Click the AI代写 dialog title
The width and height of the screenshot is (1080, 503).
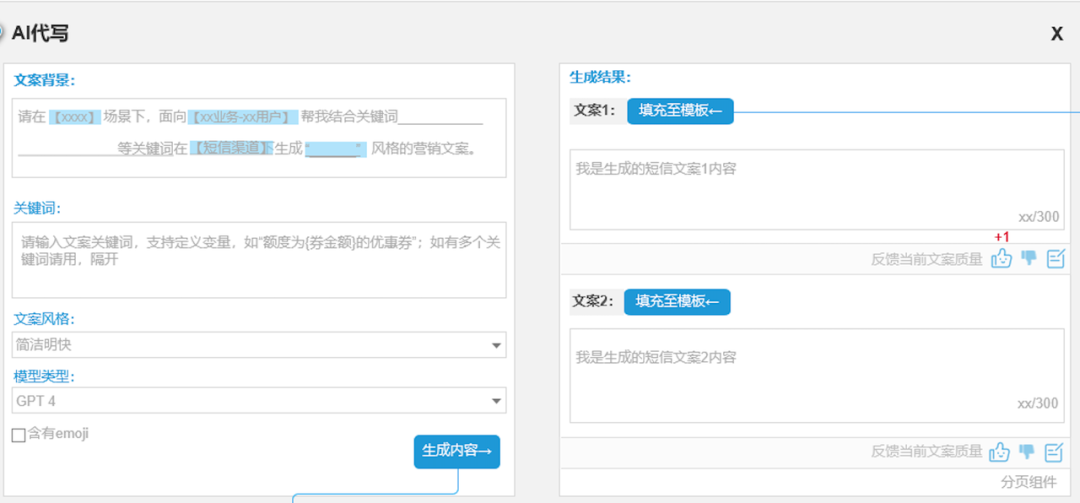pyautogui.click(x=40, y=33)
